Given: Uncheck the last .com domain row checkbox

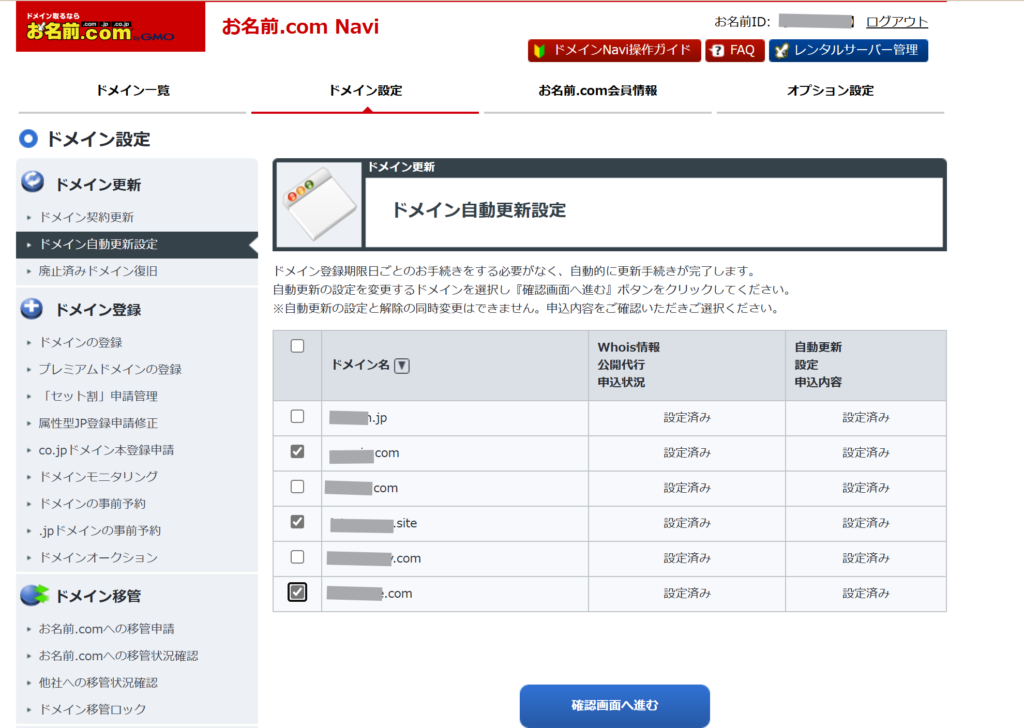Looking at the screenshot, I should [x=297, y=592].
